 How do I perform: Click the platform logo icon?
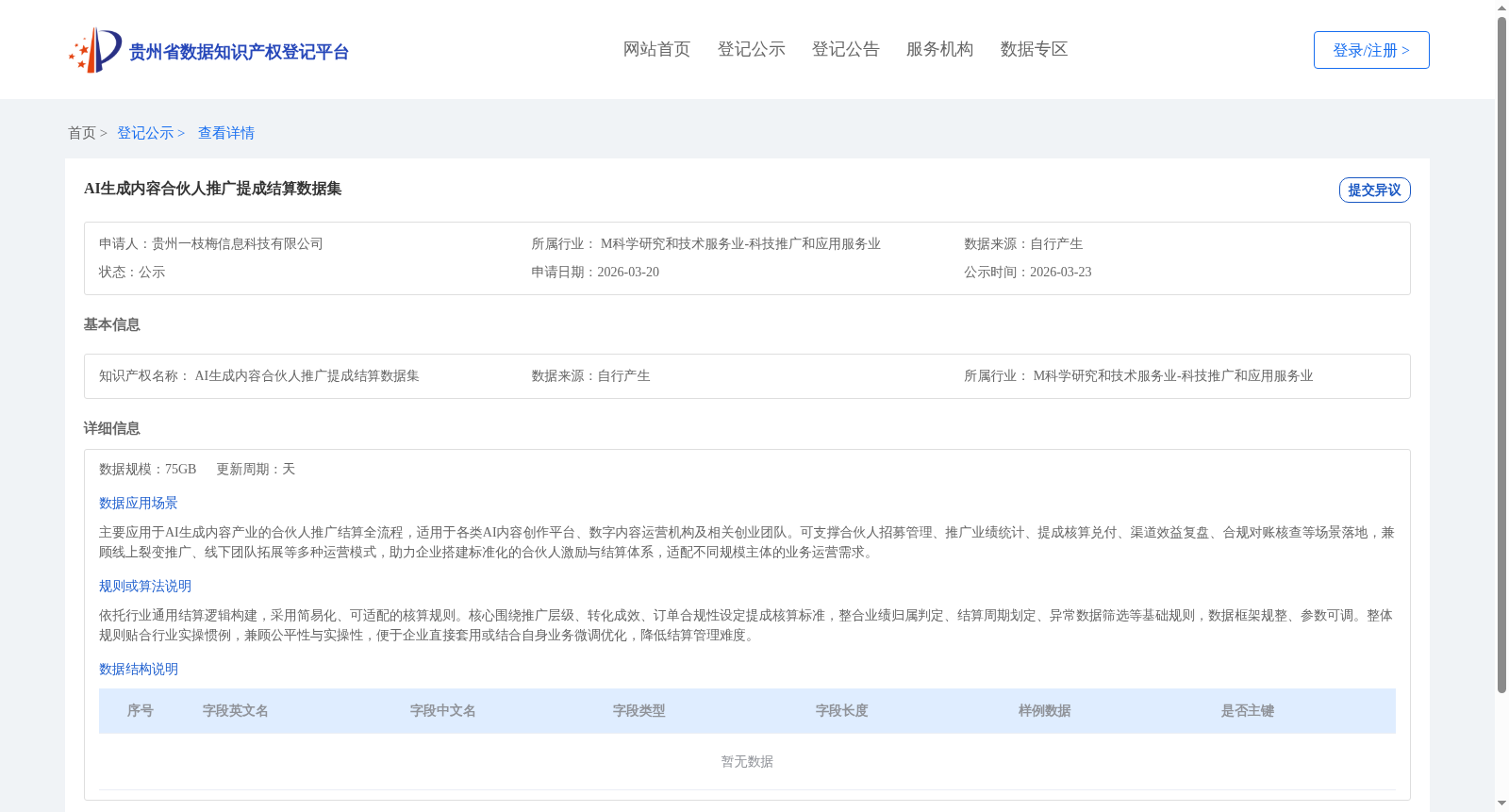click(95, 50)
